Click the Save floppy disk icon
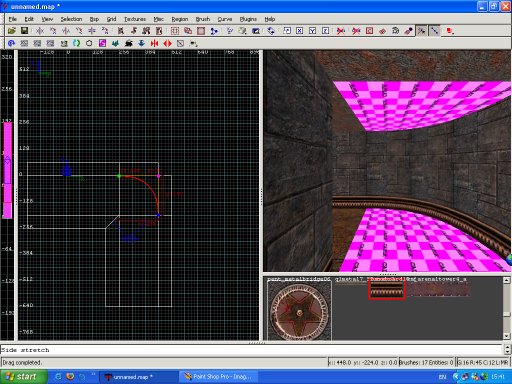Screen dimensions: 512x384 [x=24, y=31]
